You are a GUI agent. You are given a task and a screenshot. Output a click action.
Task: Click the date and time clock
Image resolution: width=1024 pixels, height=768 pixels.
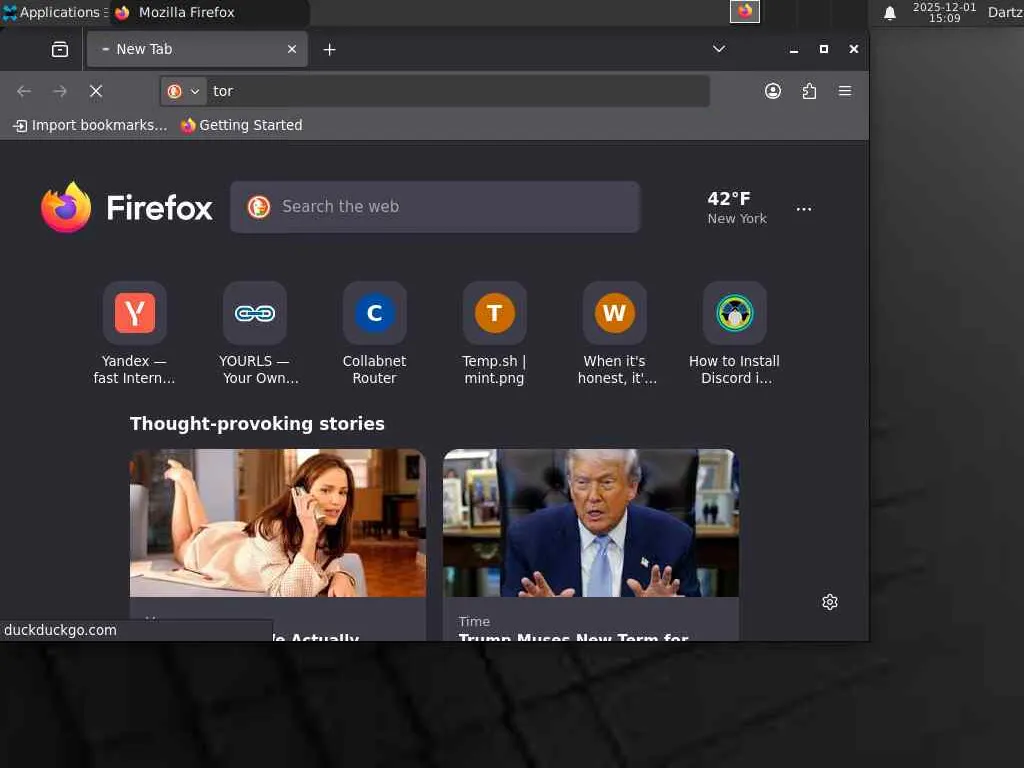click(944, 12)
